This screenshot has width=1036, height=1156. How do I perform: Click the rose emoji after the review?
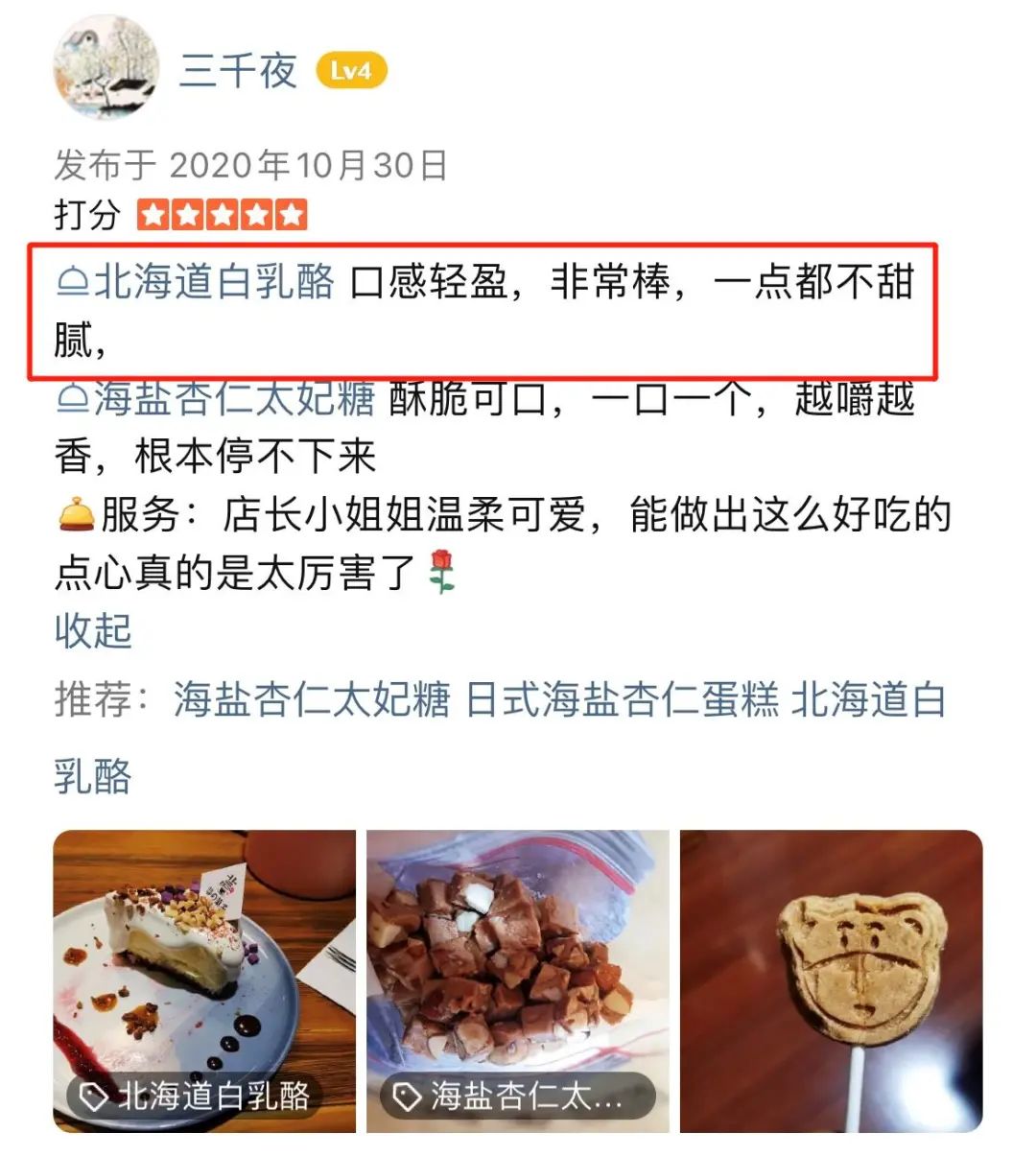pyautogui.click(x=441, y=572)
